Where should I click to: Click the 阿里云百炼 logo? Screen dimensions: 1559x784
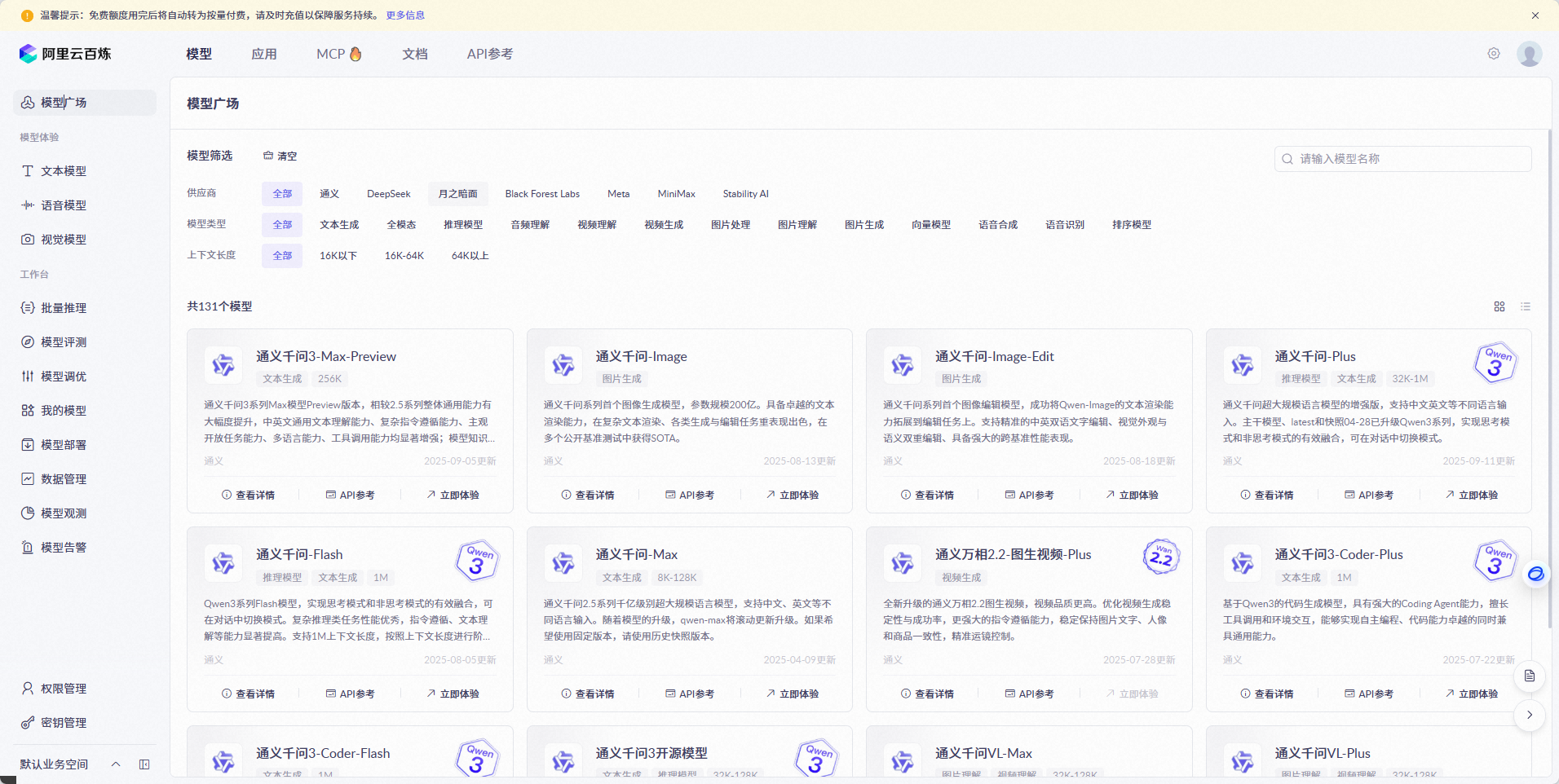(x=65, y=54)
